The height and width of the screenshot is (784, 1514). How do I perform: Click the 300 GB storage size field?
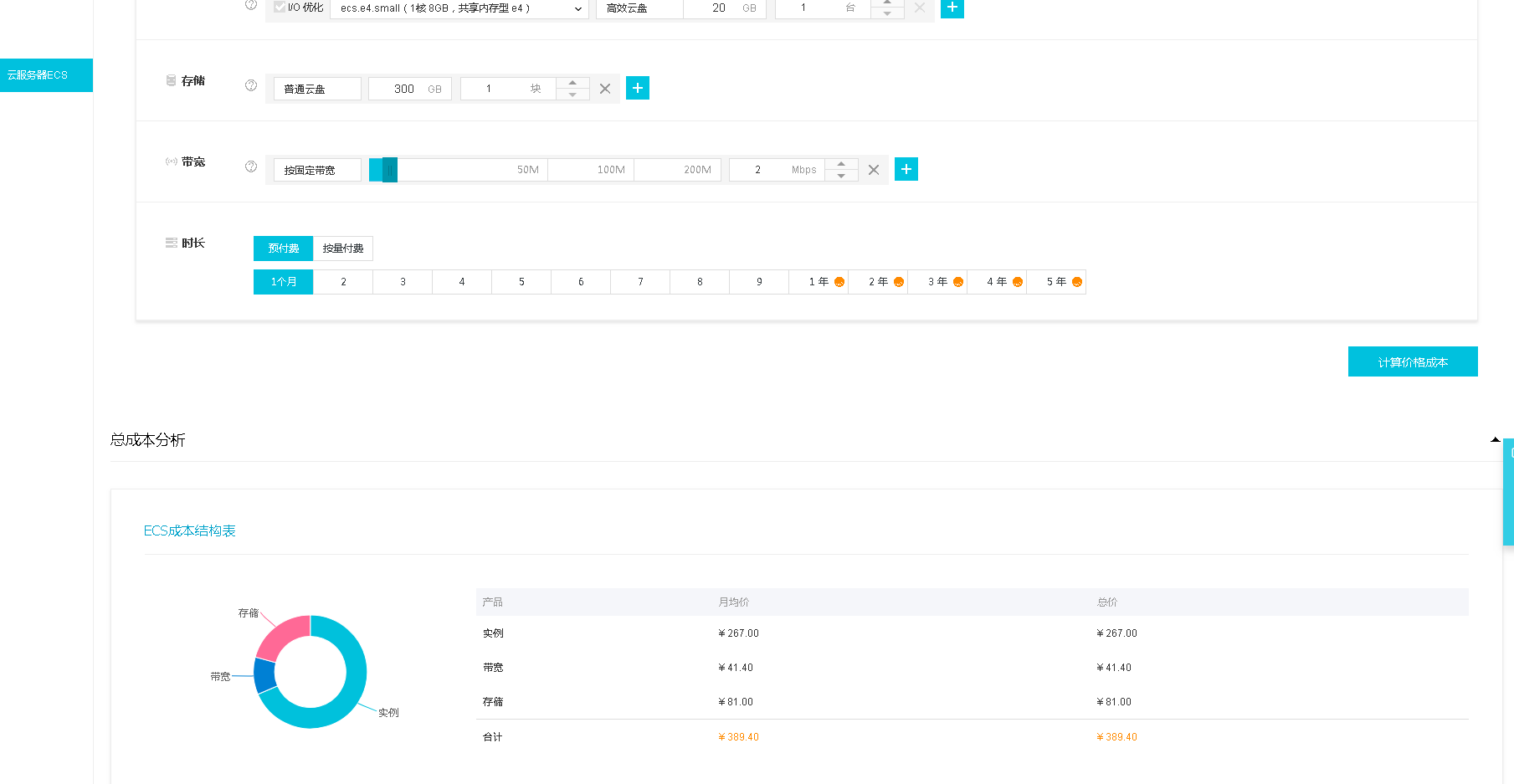coord(410,89)
